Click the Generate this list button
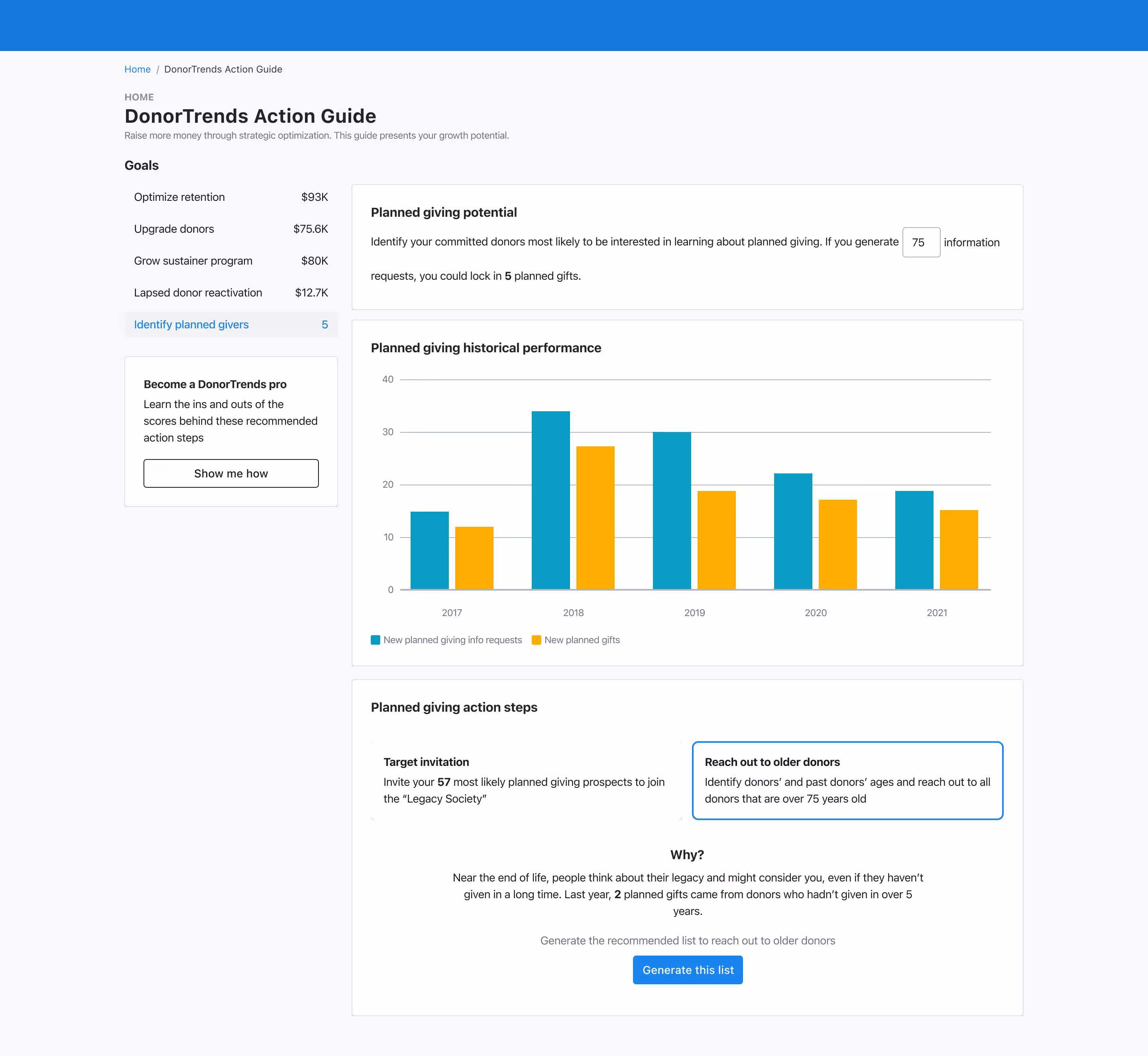Image resolution: width=1148 pixels, height=1056 pixels. pos(687,970)
